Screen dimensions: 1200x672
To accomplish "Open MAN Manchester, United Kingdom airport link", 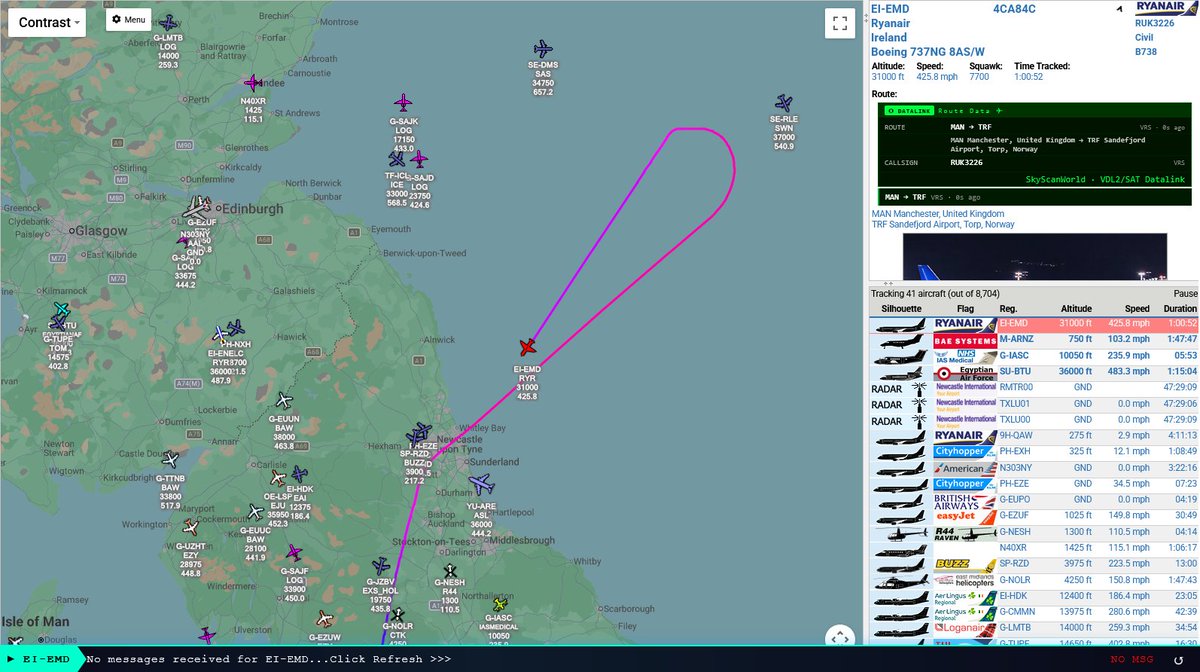I will pyautogui.click(x=938, y=214).
